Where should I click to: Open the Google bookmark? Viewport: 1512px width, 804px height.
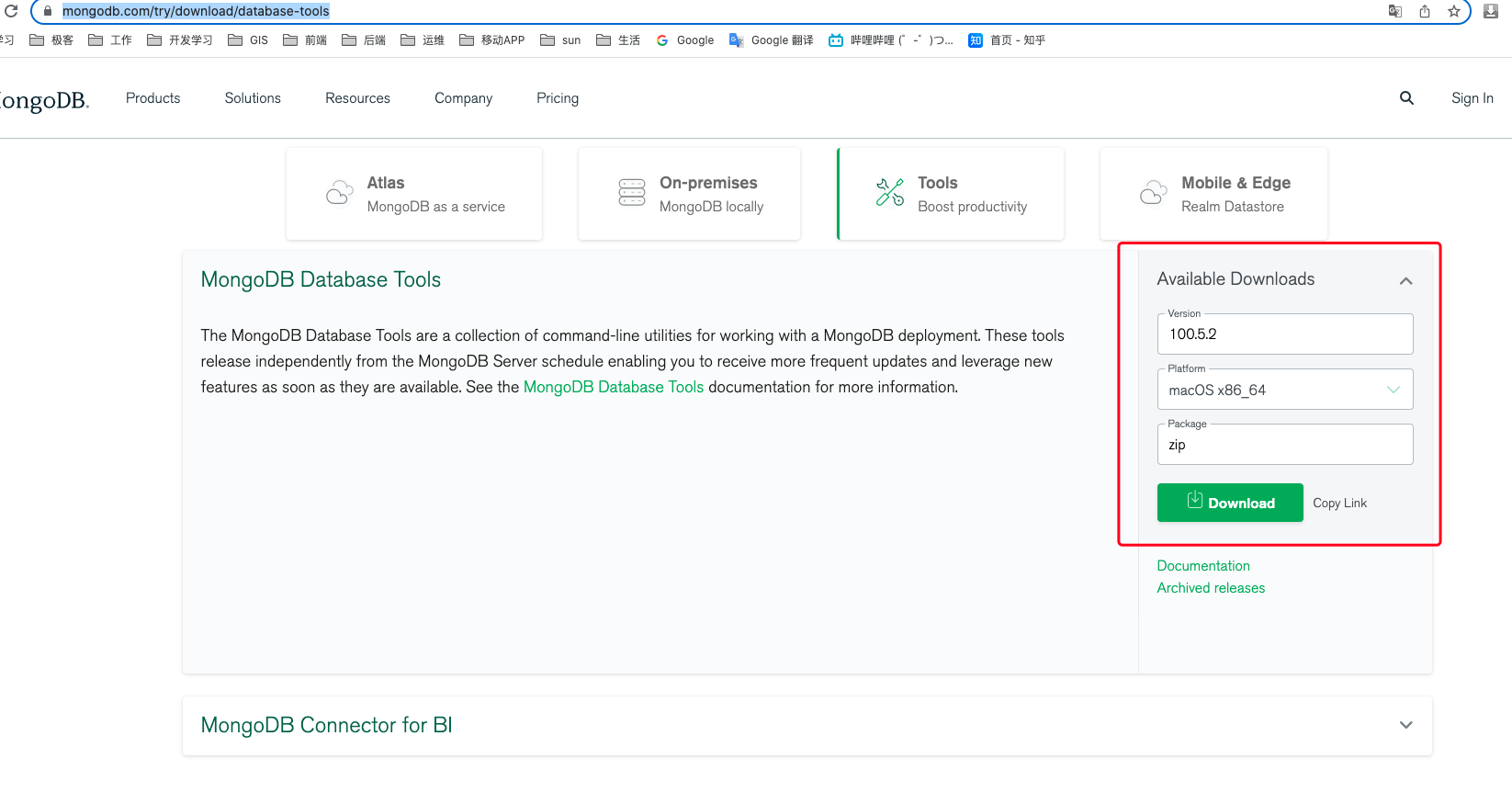point(685,40)
